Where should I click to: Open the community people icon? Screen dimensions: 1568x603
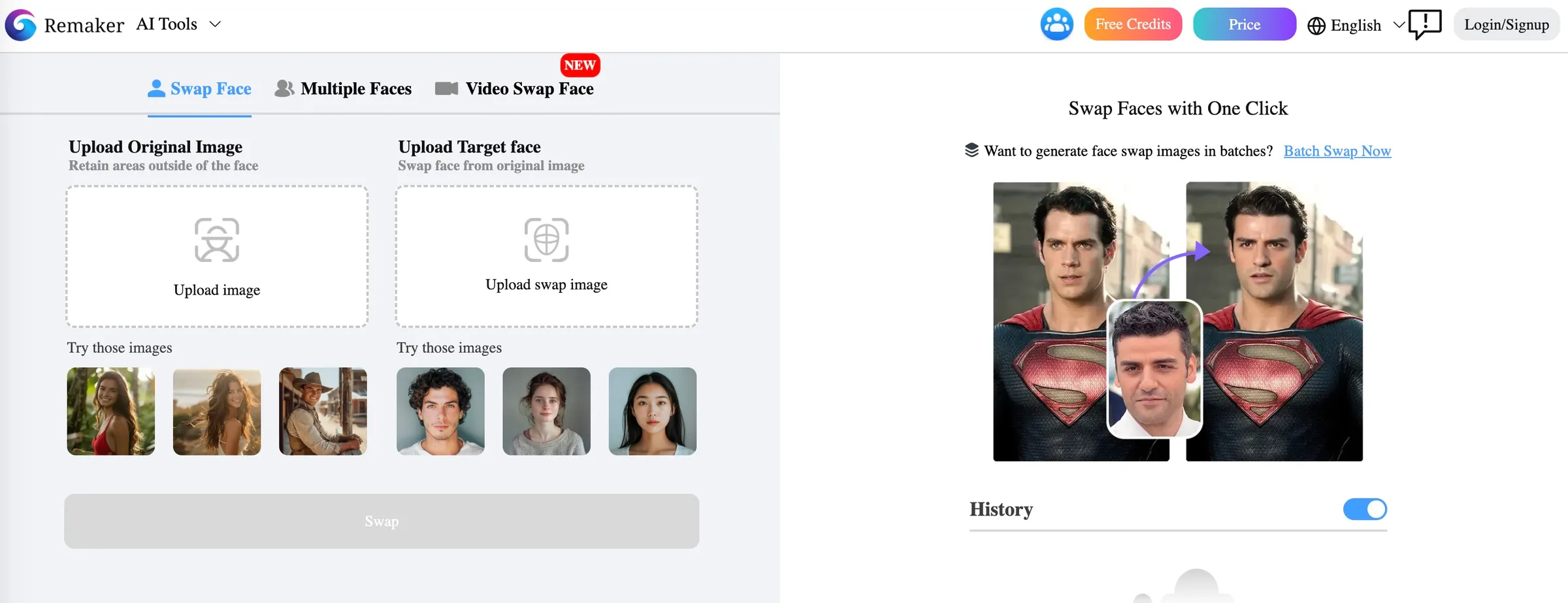pyautogui.click(x=1056, y=24)
